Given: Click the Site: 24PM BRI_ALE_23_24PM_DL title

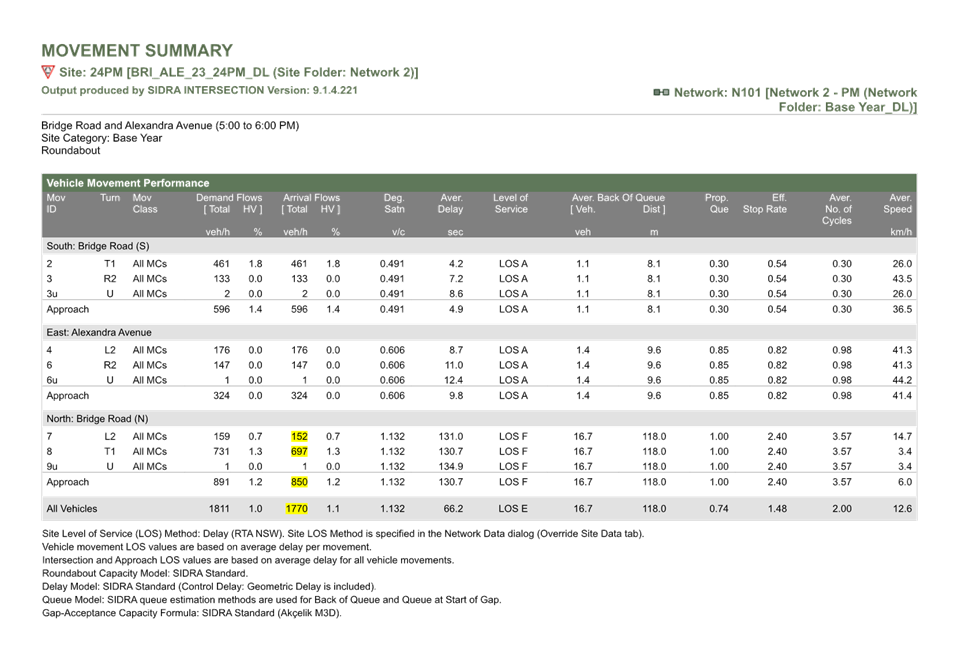Looking at the screenshot, I should tap(239, 72).
